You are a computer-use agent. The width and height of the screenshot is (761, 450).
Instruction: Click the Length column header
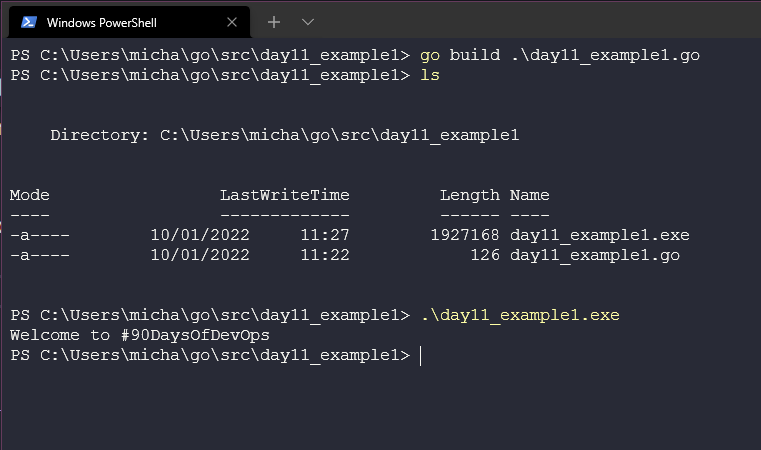(469, 195)
